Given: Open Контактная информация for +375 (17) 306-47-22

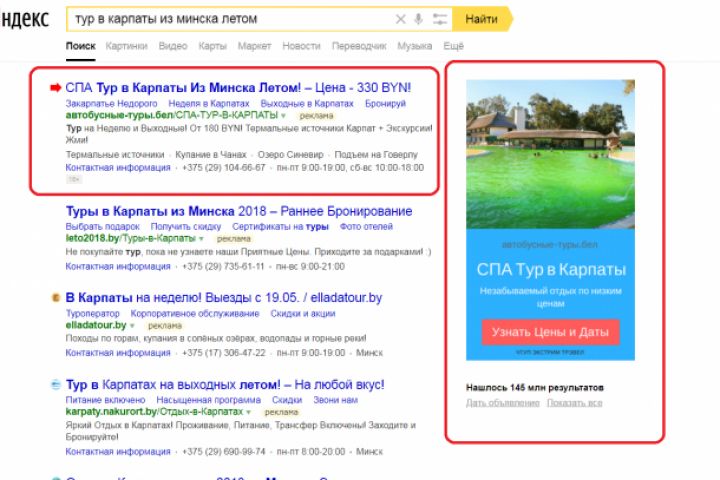Looking at the screenshot, I should point(118,353).
